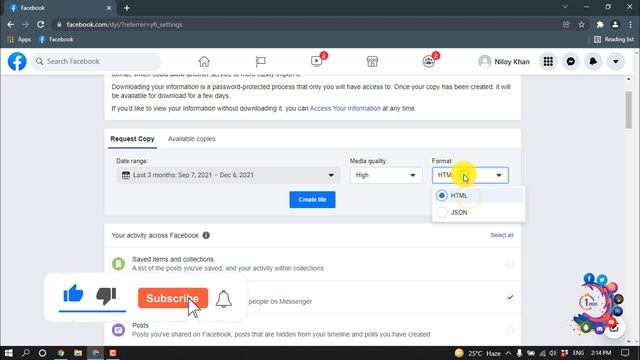Open the Date range dropdown
The width and height of the screenshot is (640, 360).
(228, 175)
